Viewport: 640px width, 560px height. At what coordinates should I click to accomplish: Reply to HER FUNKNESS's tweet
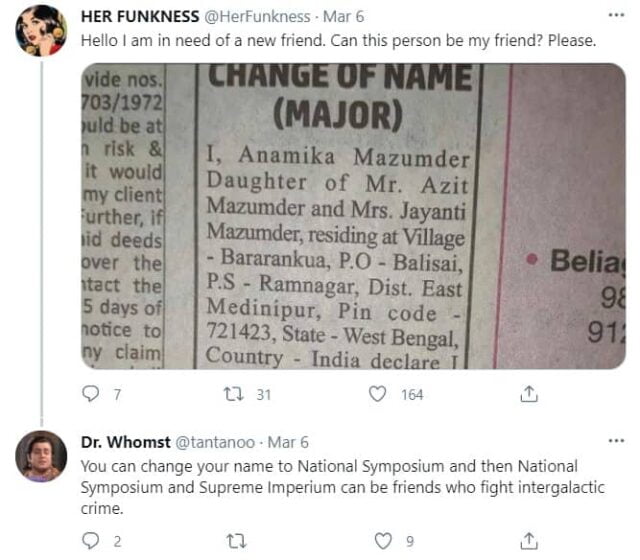(91, 395)
